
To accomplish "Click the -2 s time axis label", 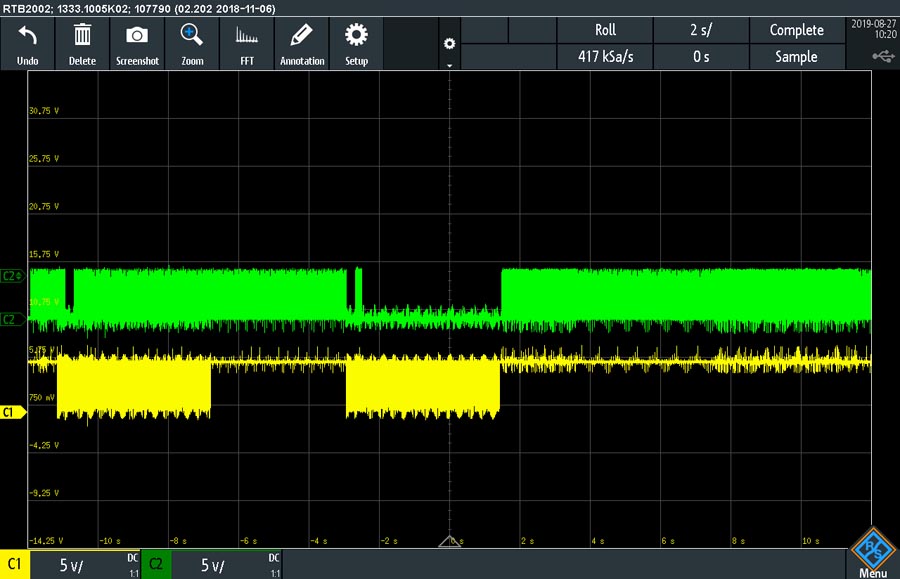I will 389,541.
